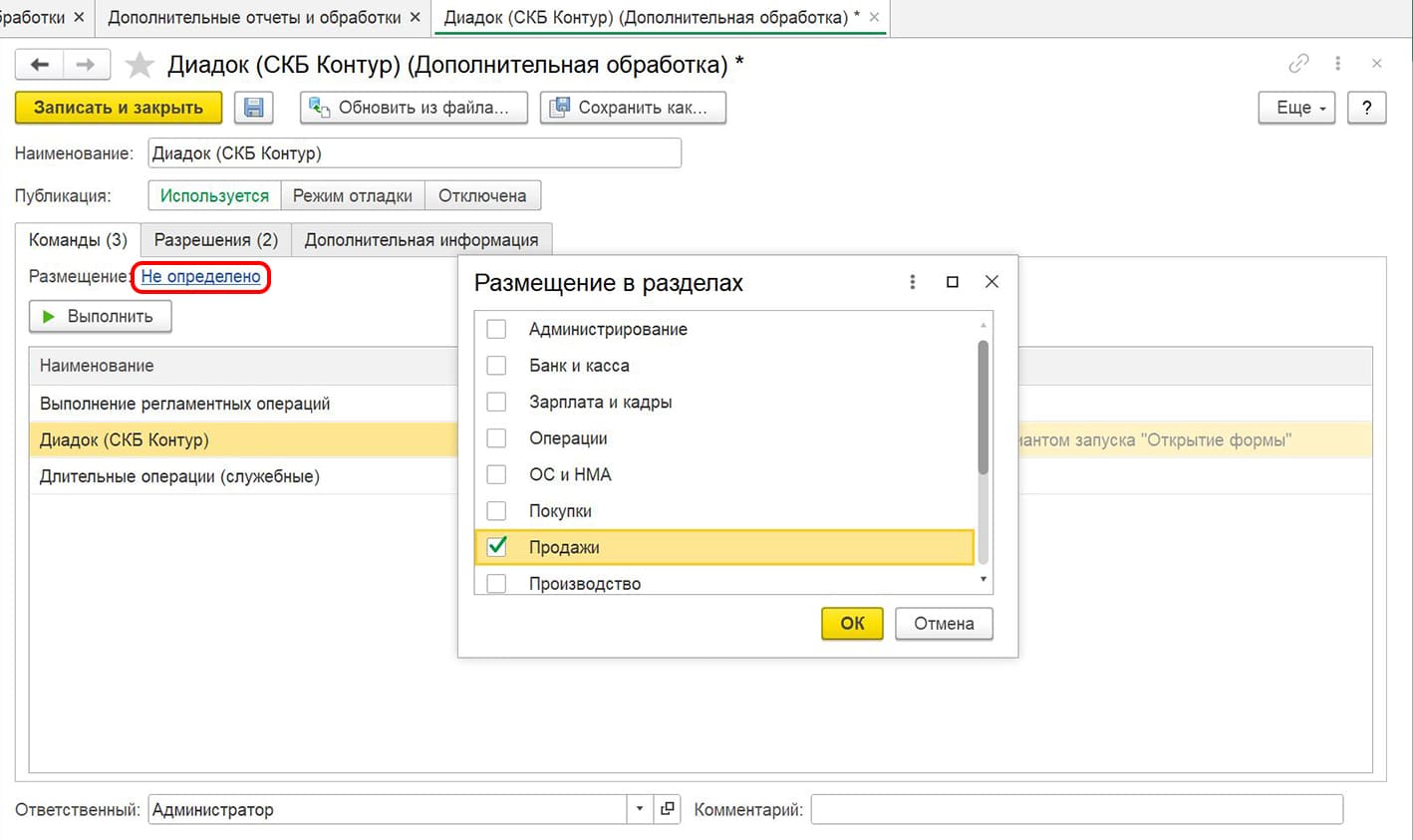
Task: Close the form with the X icon
Action: pyautogui.click(x=1376, y=64)
